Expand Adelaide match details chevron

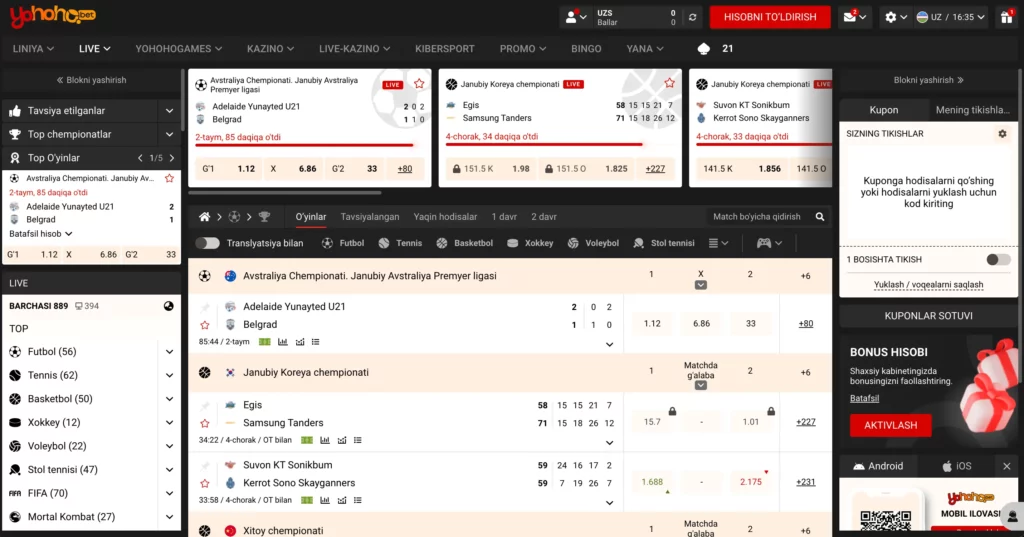click(x=609, y=345)
